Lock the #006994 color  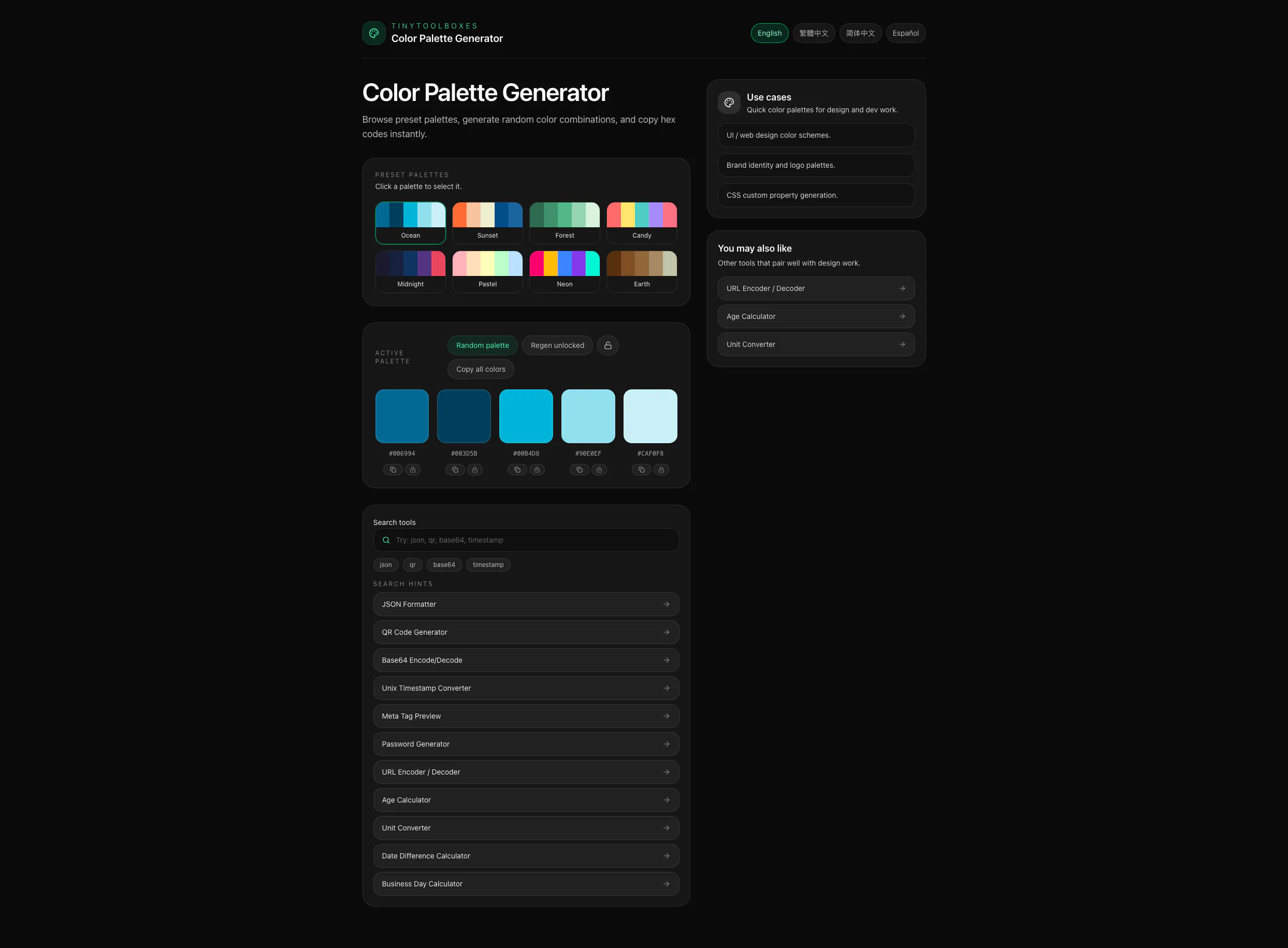coord(413,470)
